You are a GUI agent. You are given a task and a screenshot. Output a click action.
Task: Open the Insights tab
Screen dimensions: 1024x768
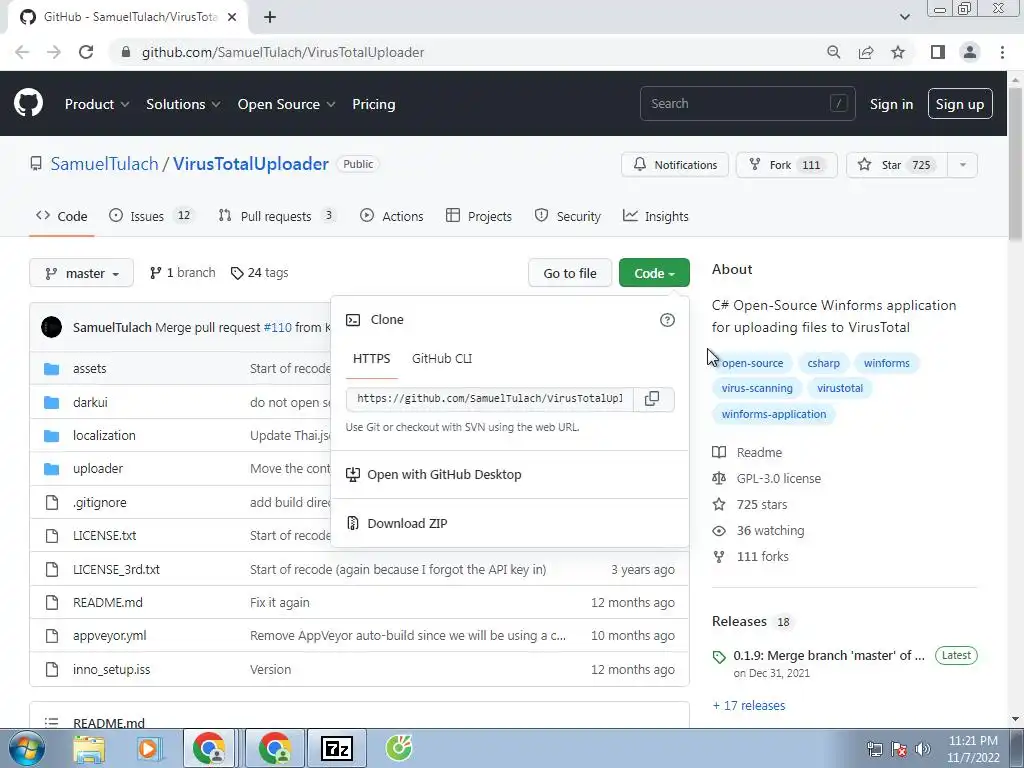click(656, 216)
